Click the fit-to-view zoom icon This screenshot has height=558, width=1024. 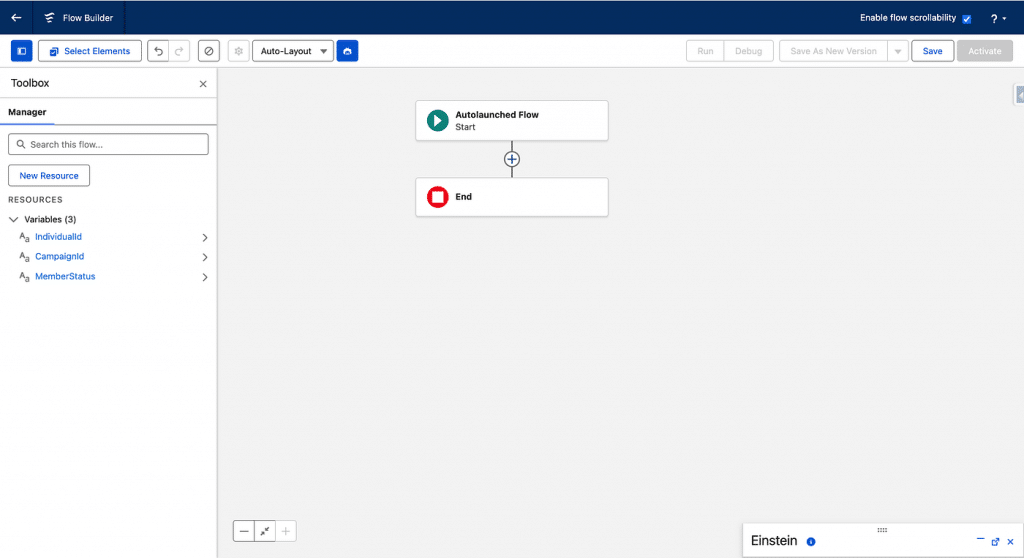pyautogui.click(x=265, y=531)
